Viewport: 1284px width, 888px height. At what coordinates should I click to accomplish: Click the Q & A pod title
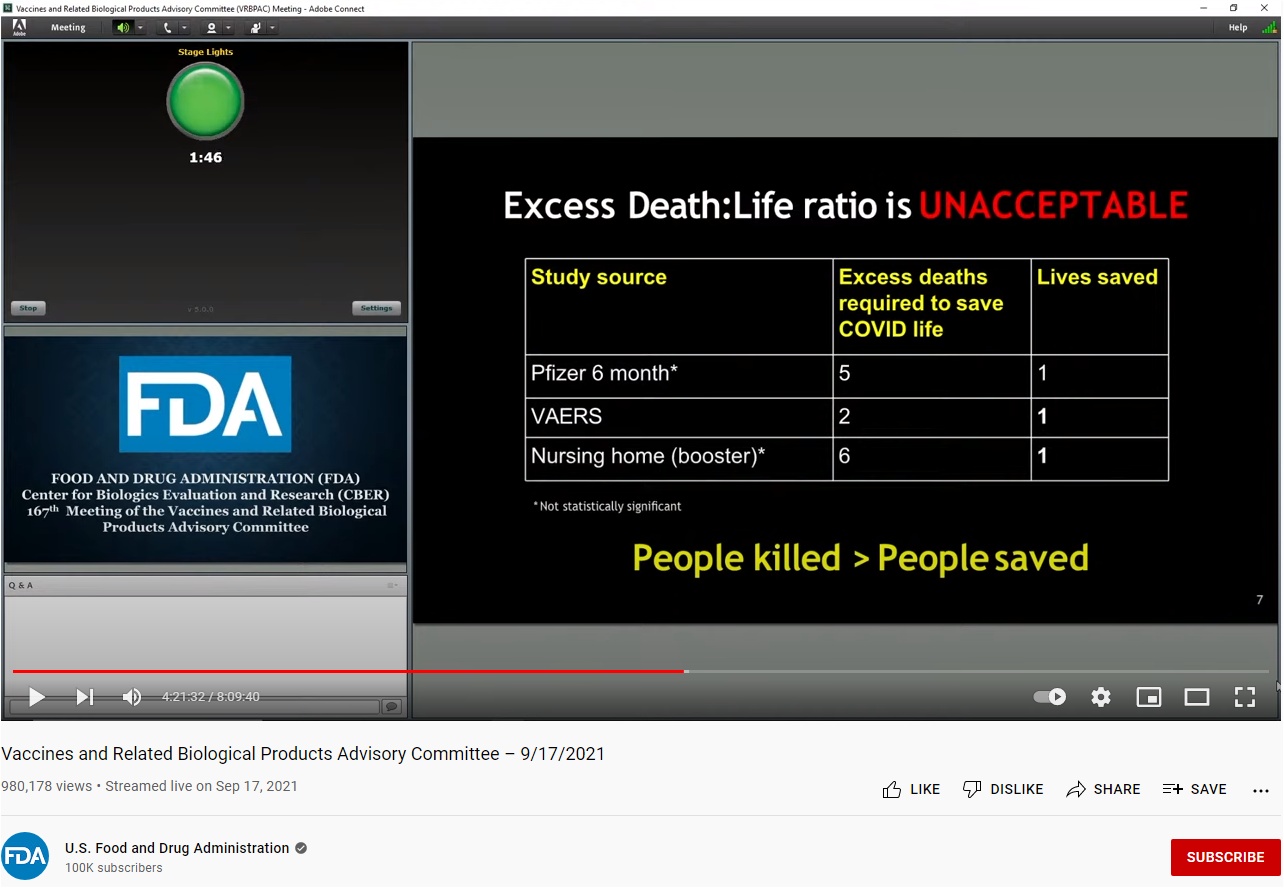pos(20,585)
